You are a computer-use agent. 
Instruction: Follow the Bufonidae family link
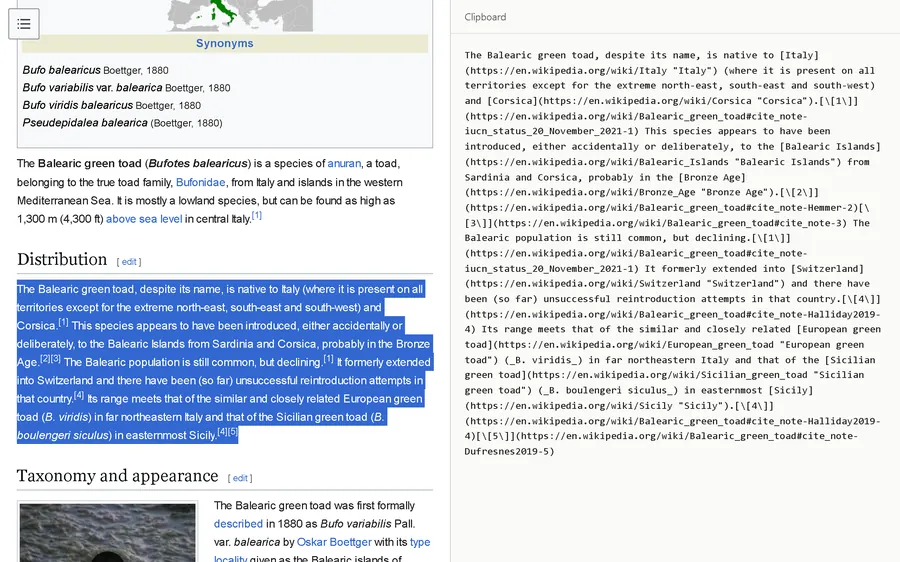point(200,183)
